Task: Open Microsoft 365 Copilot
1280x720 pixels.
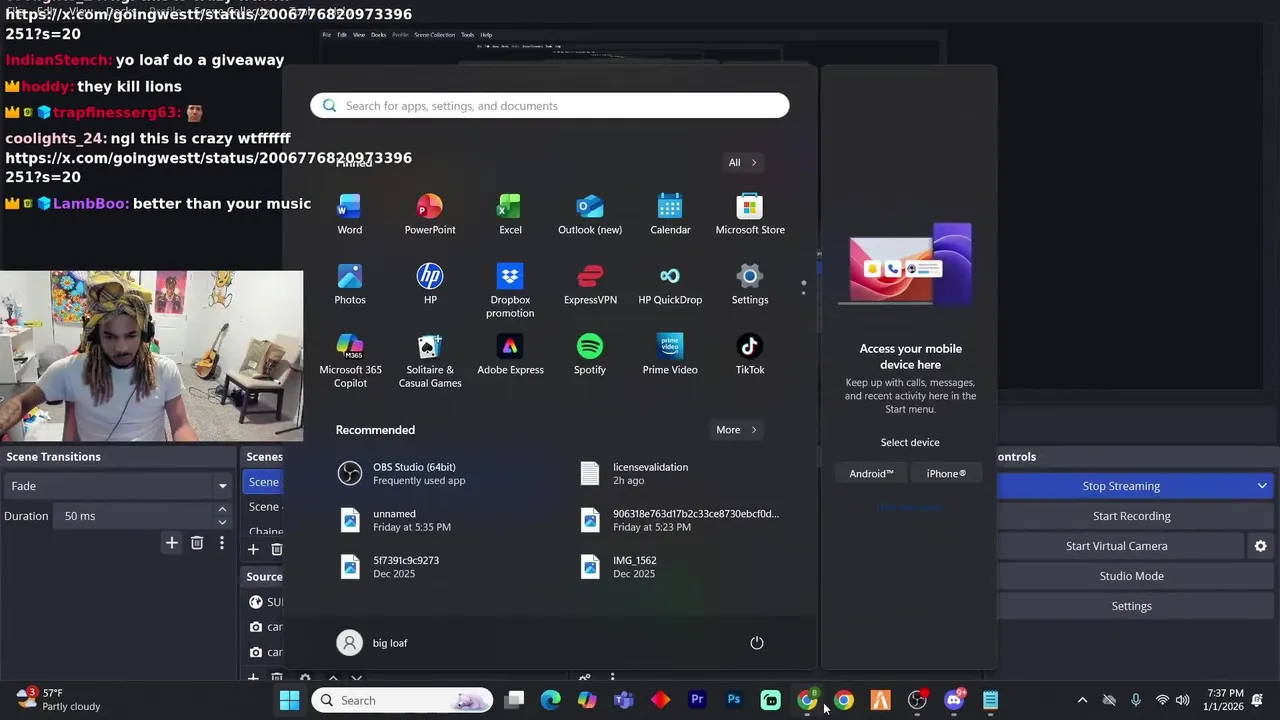Action: pos(350,361)
